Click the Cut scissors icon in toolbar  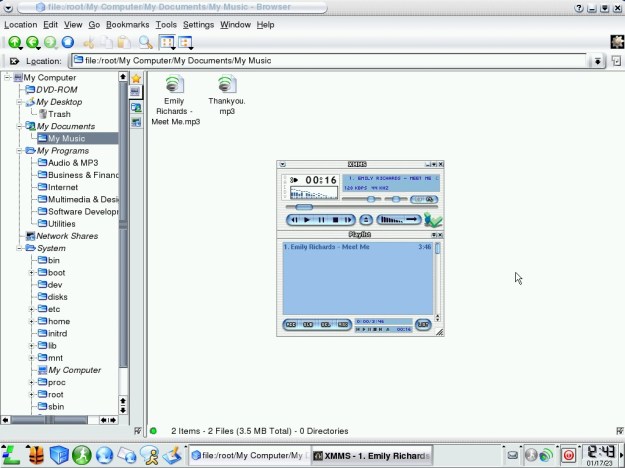[89, 43]
